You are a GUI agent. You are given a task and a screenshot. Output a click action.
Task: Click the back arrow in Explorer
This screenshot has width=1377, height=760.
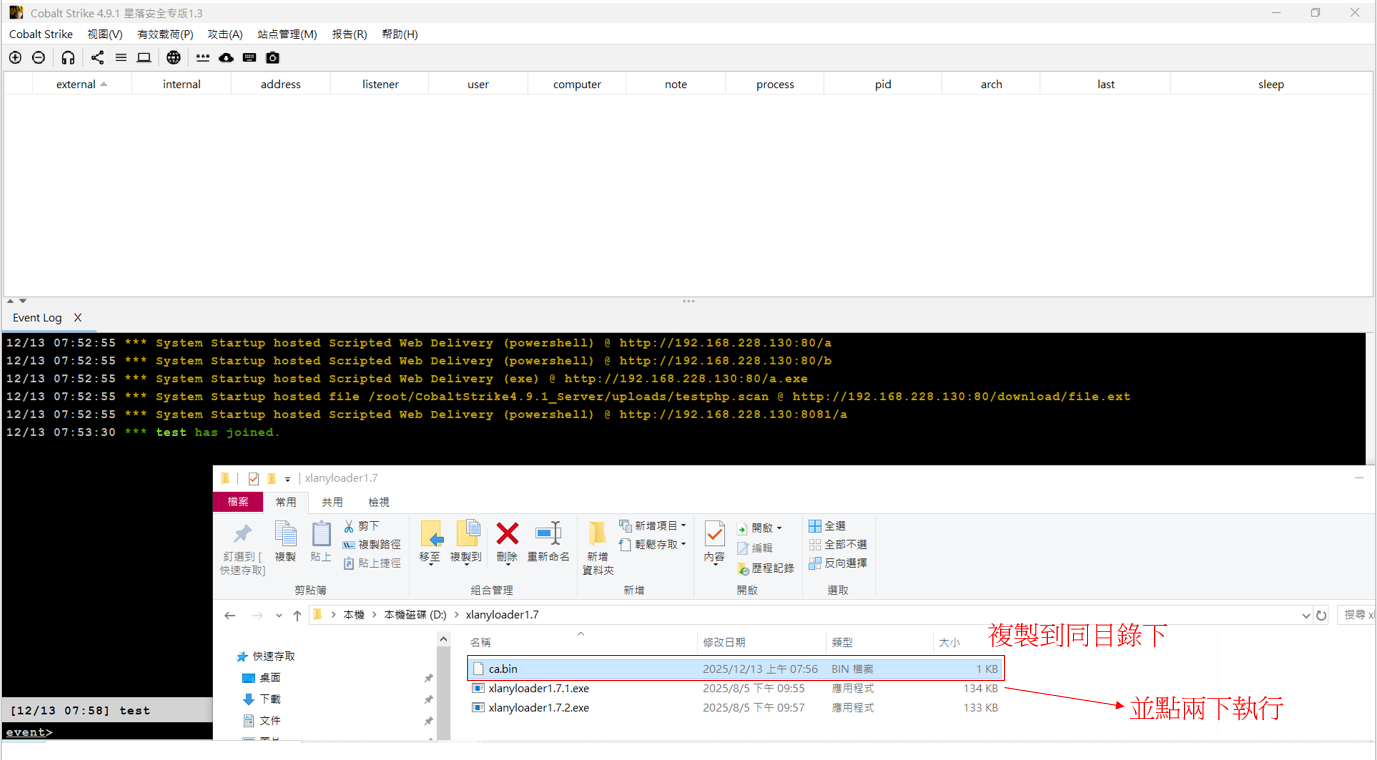coord(230,615)
